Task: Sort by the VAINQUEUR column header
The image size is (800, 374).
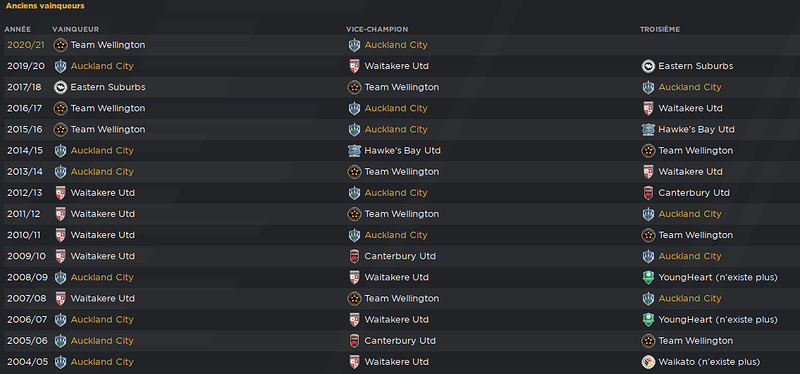Action: [76, 30]
